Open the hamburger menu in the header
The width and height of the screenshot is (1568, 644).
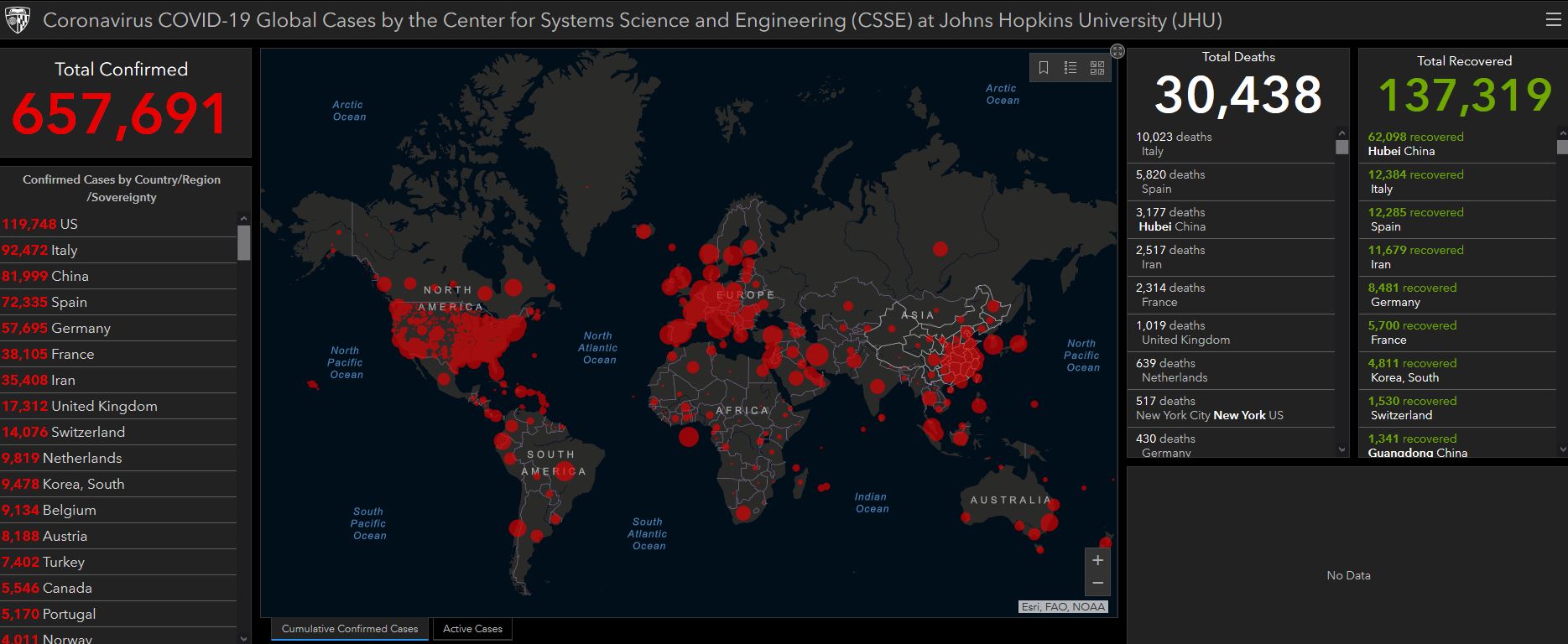point(1553,20)
